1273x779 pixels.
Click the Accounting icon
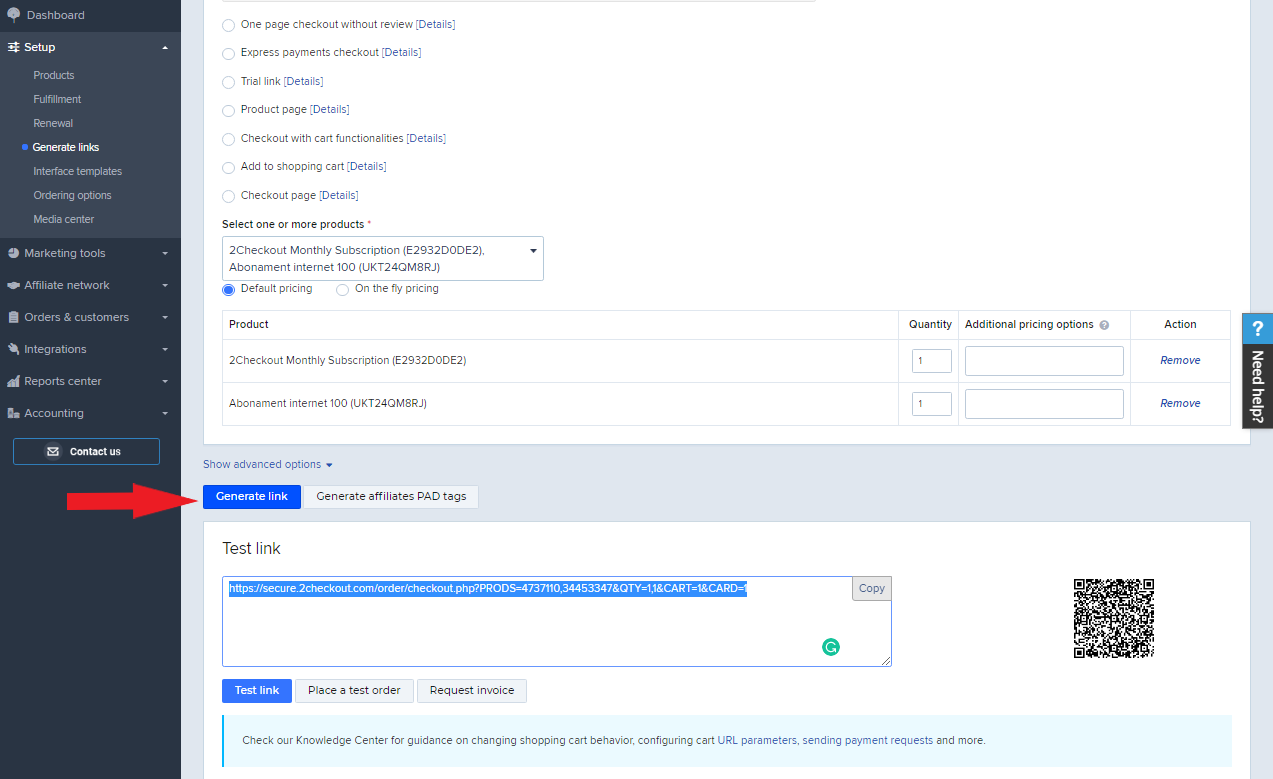tap(14, 413)
